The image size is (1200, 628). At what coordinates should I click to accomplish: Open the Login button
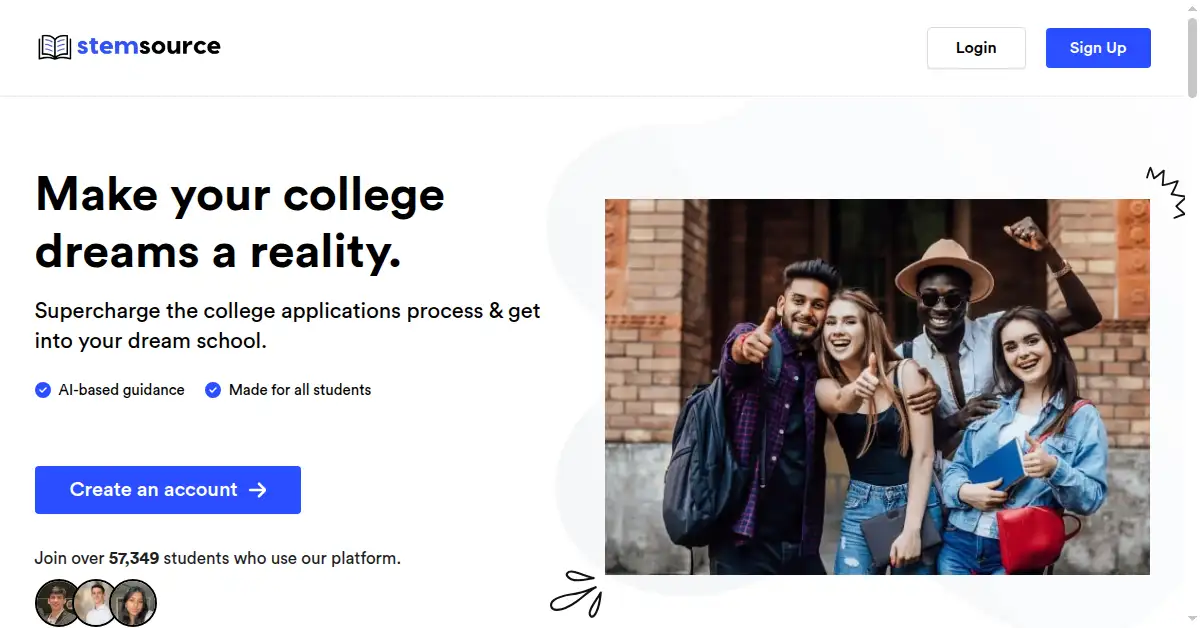(x=976, y=48)
